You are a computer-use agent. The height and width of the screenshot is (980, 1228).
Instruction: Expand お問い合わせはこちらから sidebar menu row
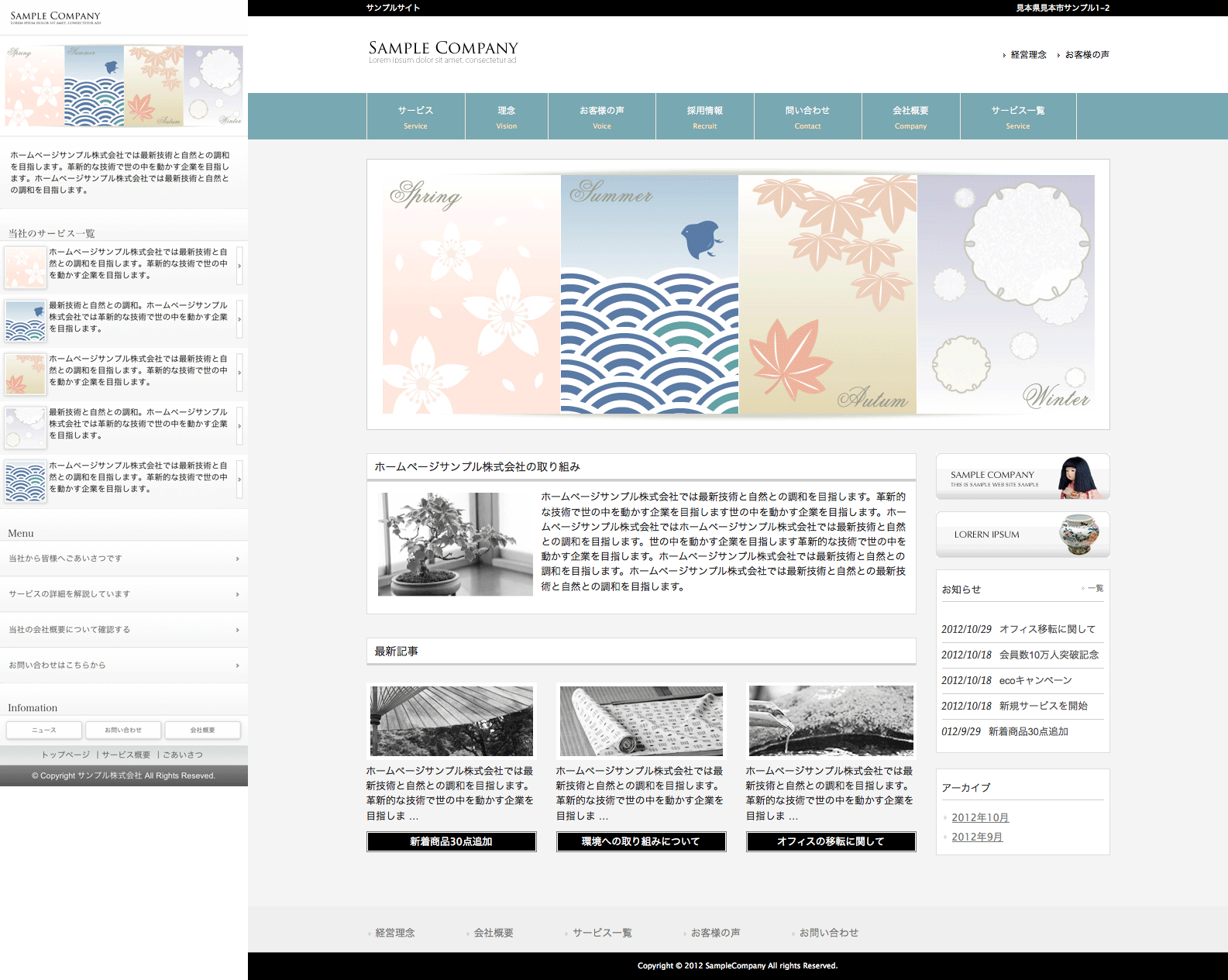coord(124,665)
